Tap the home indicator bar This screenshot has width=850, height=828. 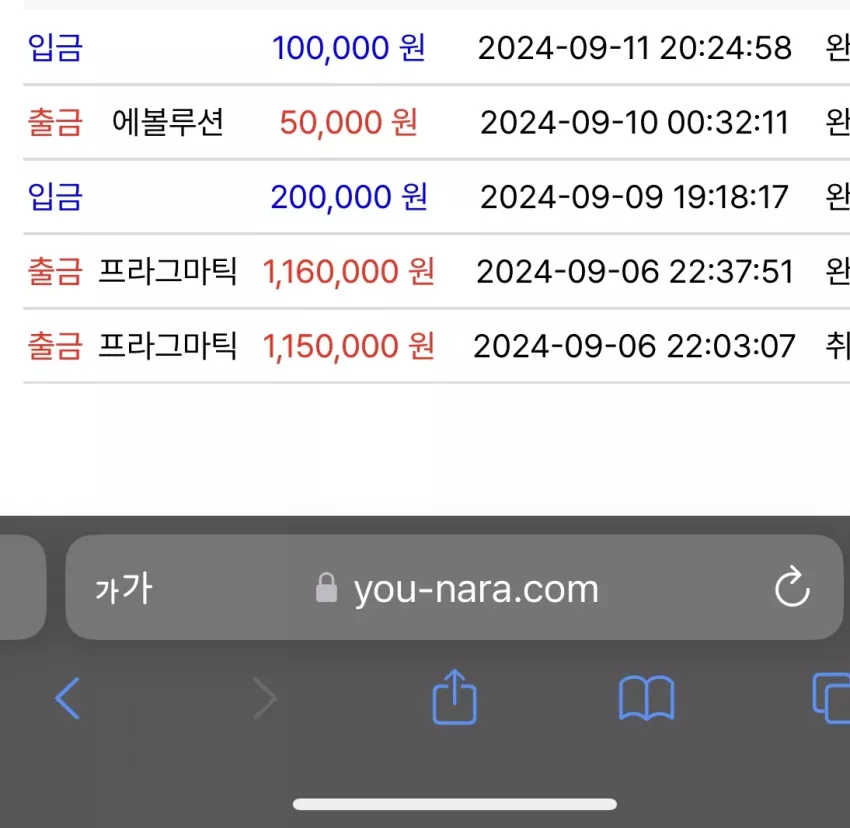454,804
